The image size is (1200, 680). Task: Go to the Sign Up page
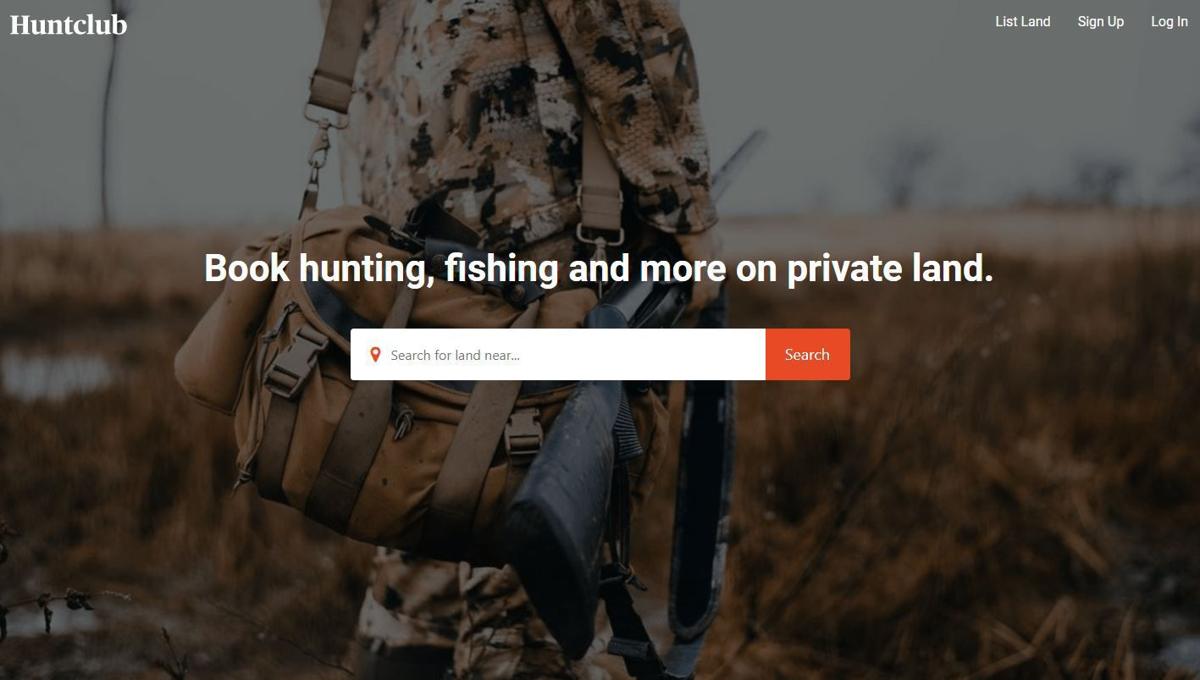[1100, 22]
